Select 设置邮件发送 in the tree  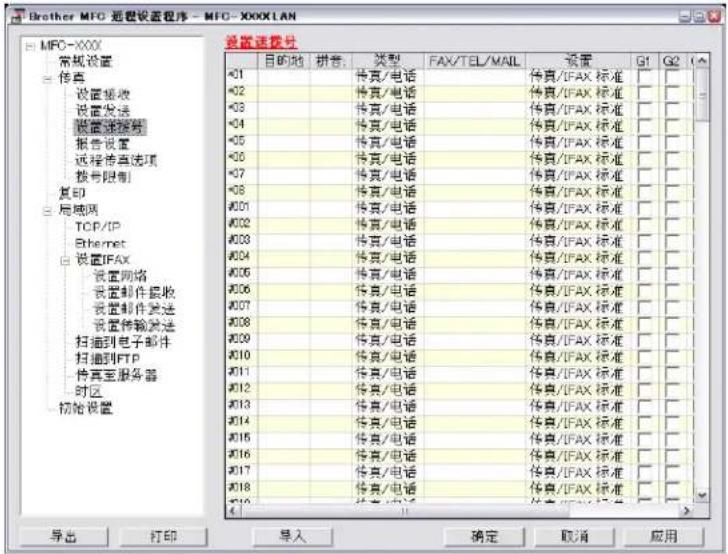tap(134, 309)
